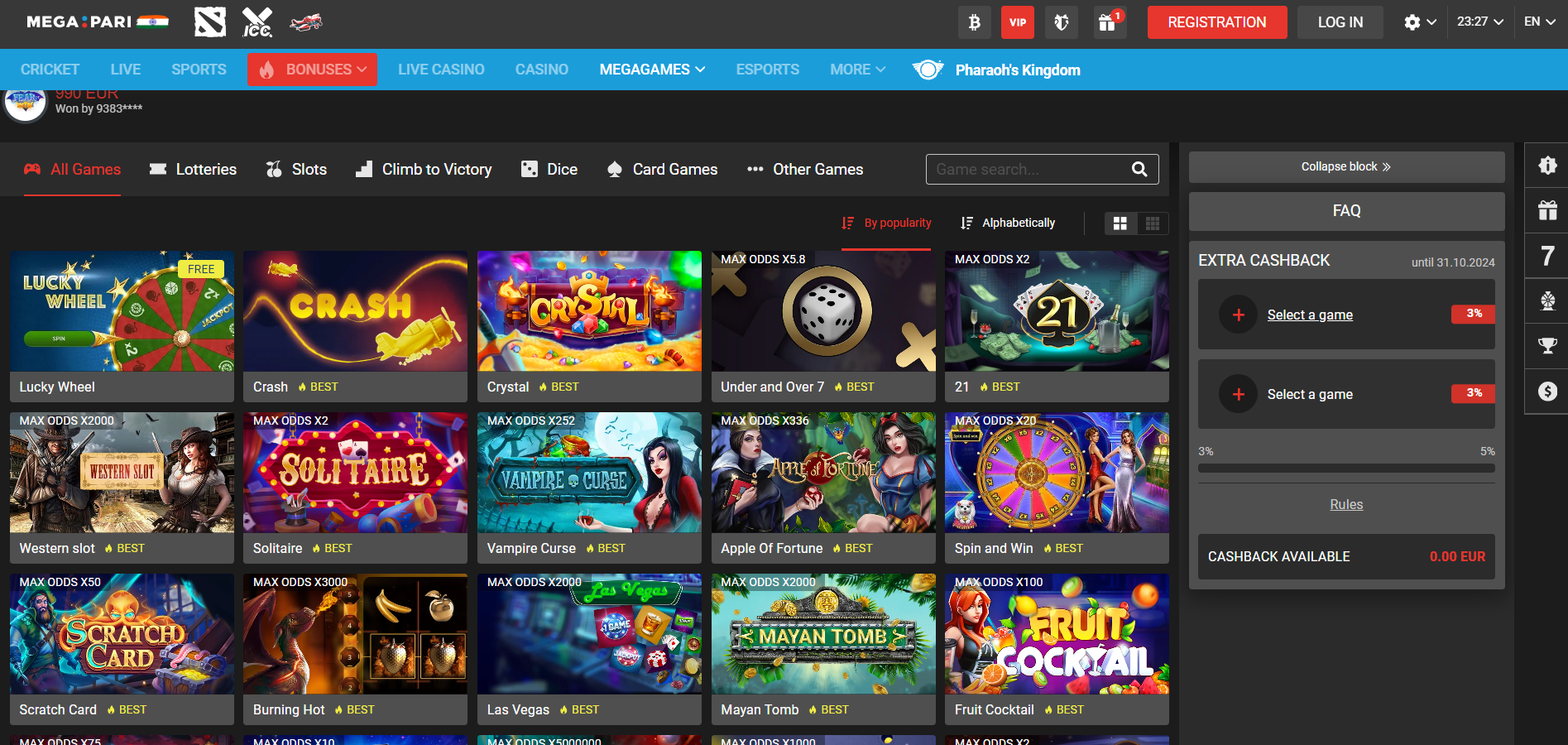The image size is (1568, 745).
Task: Click the cashback progress bar
Action: click(1346, 469)
